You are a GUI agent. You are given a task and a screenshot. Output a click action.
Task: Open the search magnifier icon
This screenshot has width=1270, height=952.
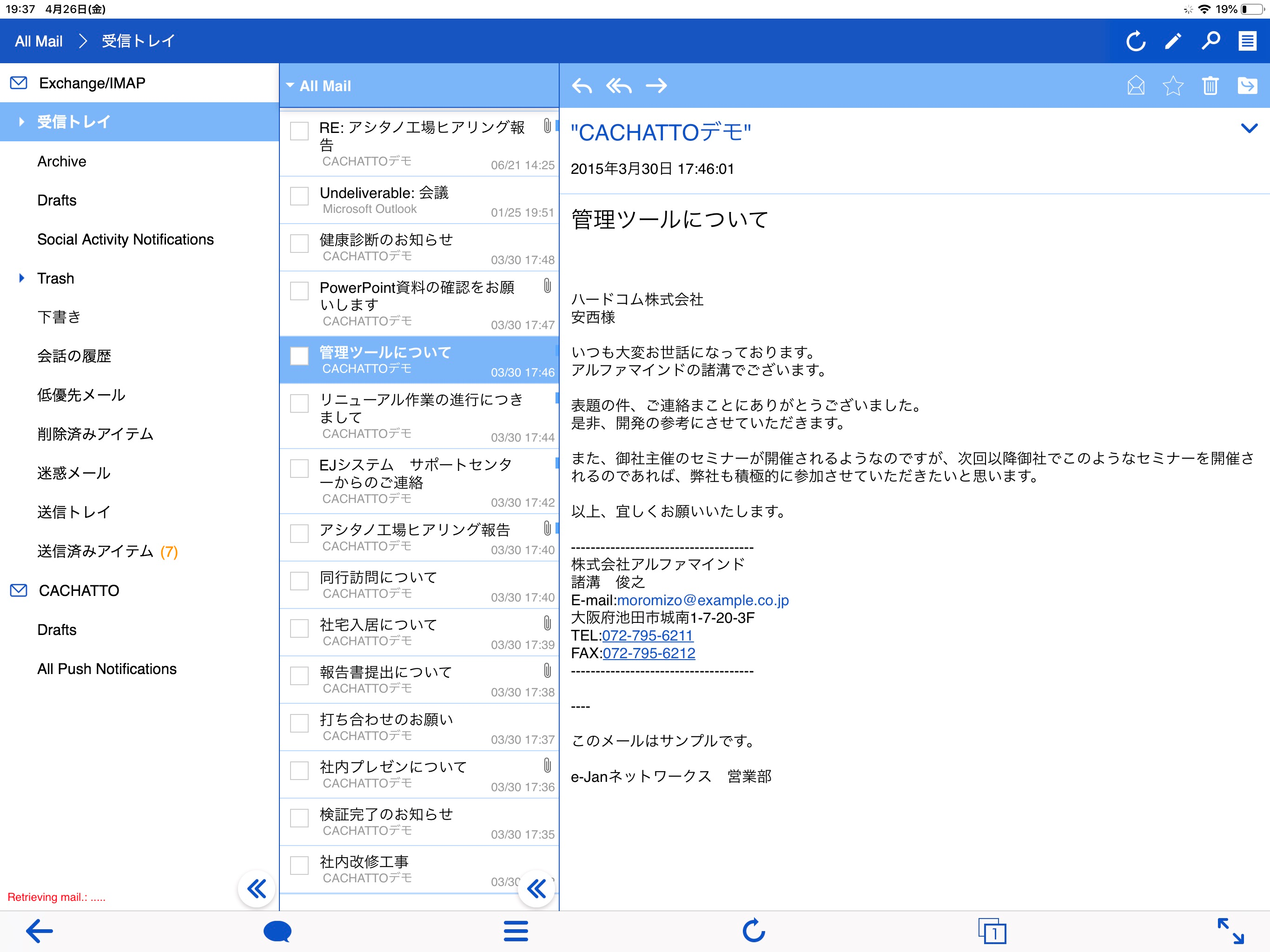1210,41
